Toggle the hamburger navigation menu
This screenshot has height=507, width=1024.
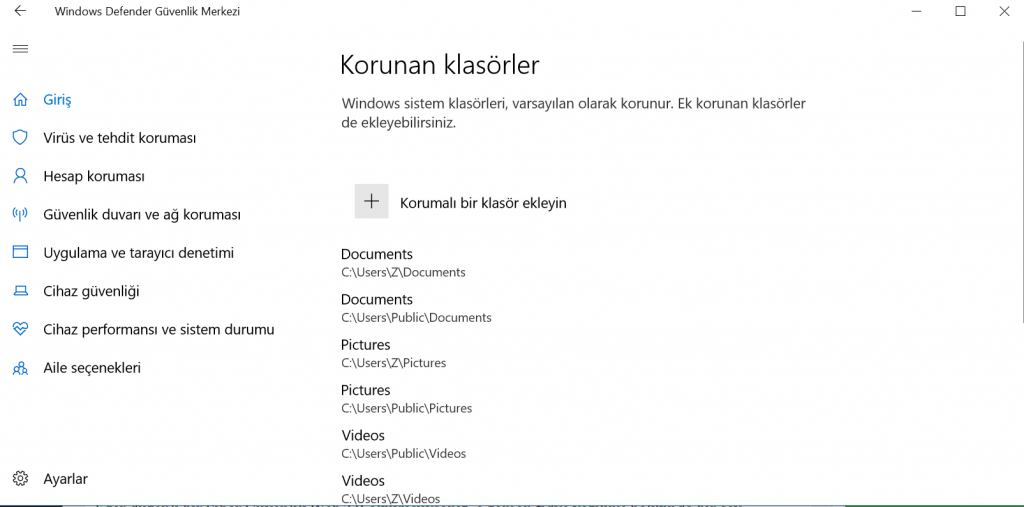(x=20, y=49)
